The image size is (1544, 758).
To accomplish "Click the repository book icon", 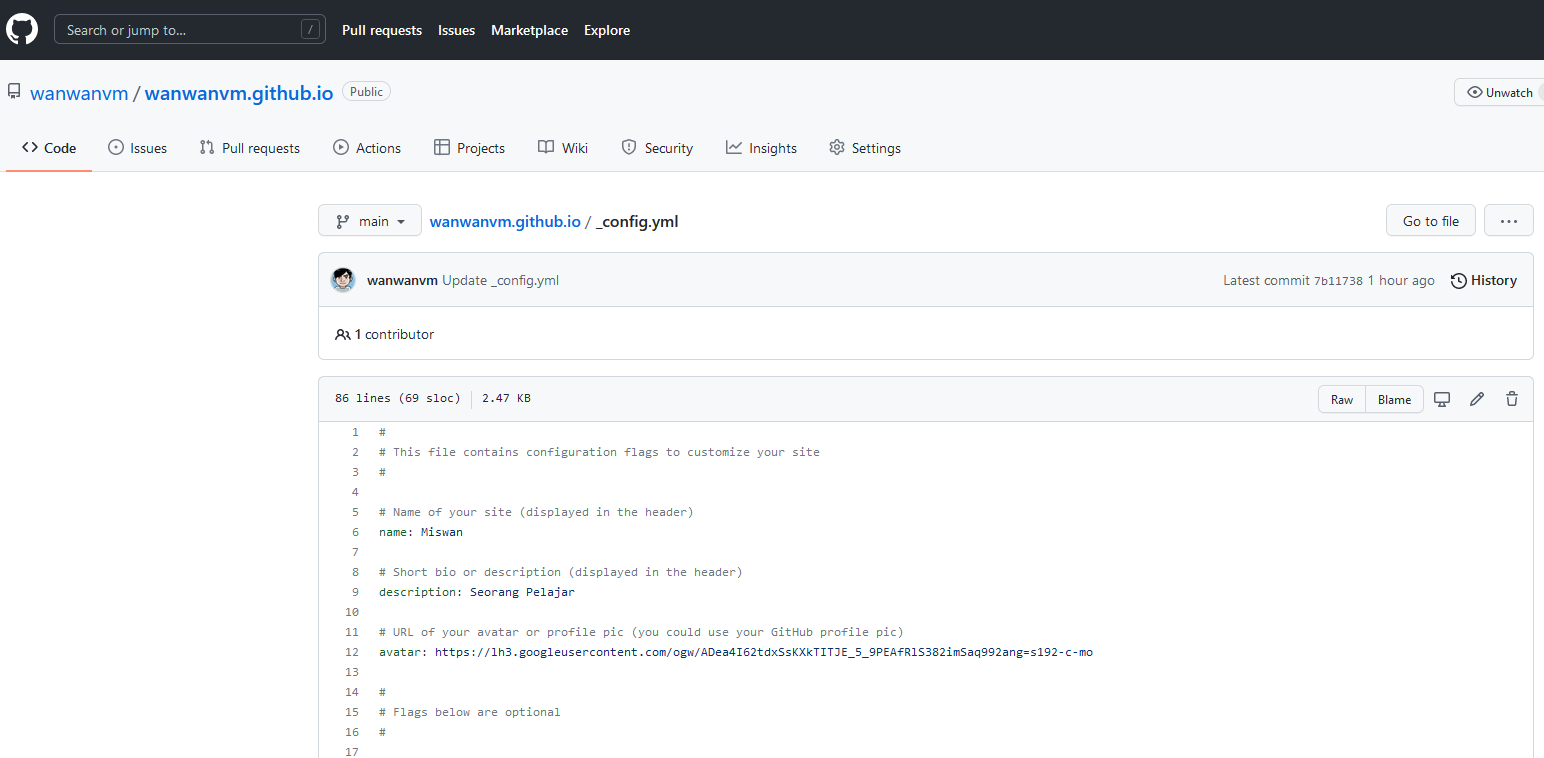I will tap(14, 92).
